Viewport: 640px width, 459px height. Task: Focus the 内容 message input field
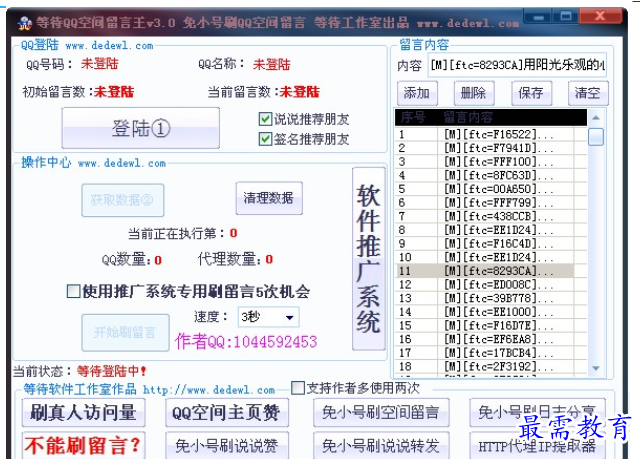[517, 64]
